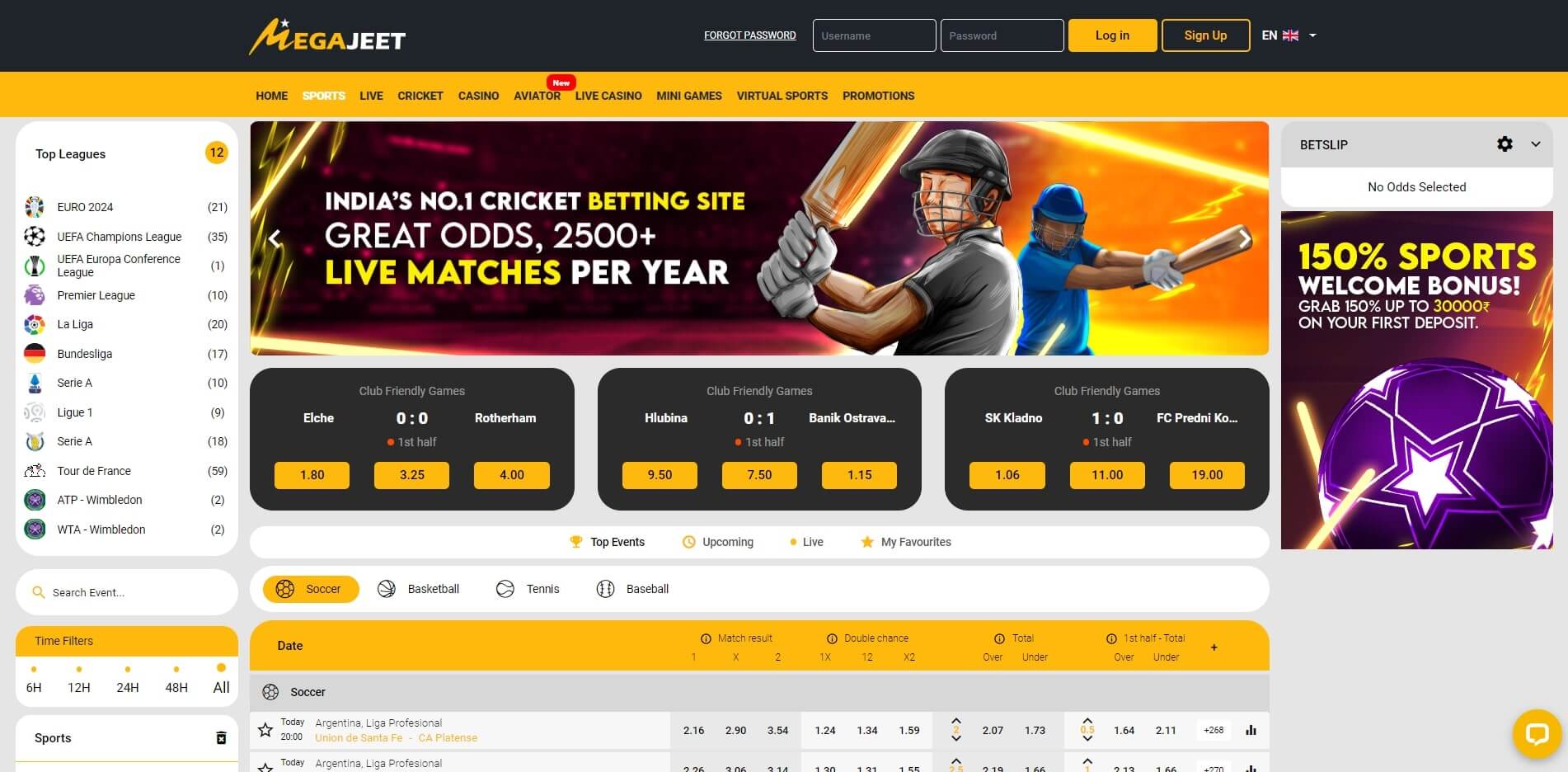Viewport: 1568px width, 772px height.
Task: Collapse the Betslip panel chevron
Action: pyautogui.click(x=1536, y=144)
